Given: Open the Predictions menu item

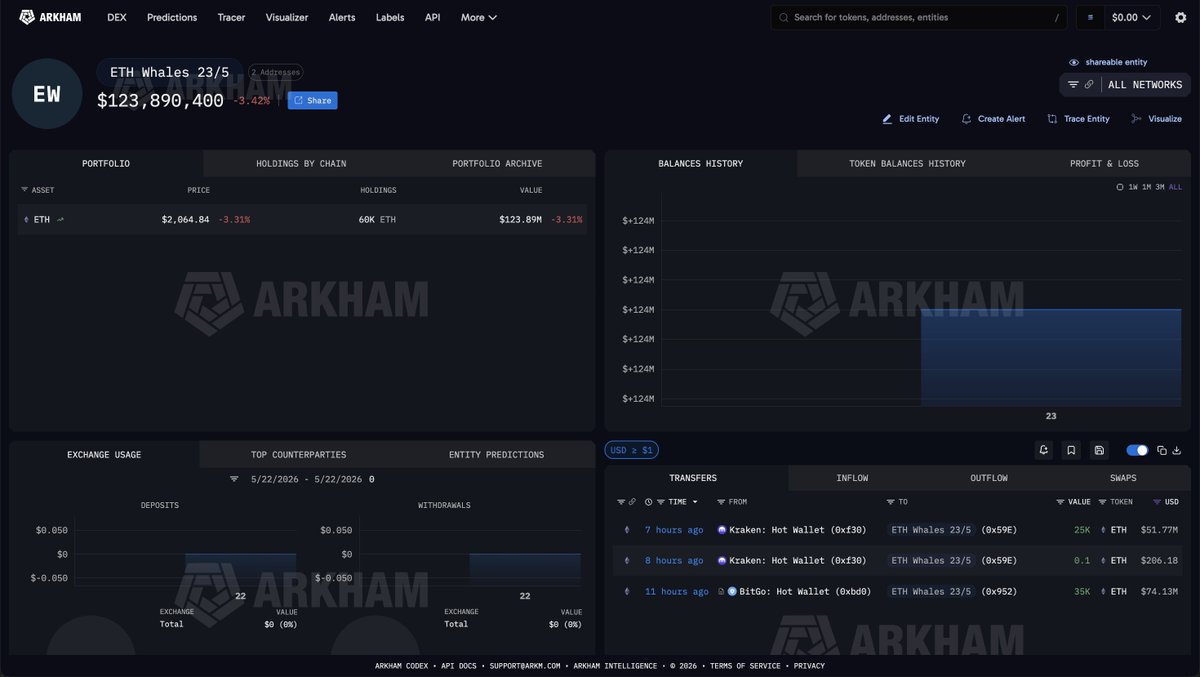Looking at the screenshot, I should [x=172, y=17].
